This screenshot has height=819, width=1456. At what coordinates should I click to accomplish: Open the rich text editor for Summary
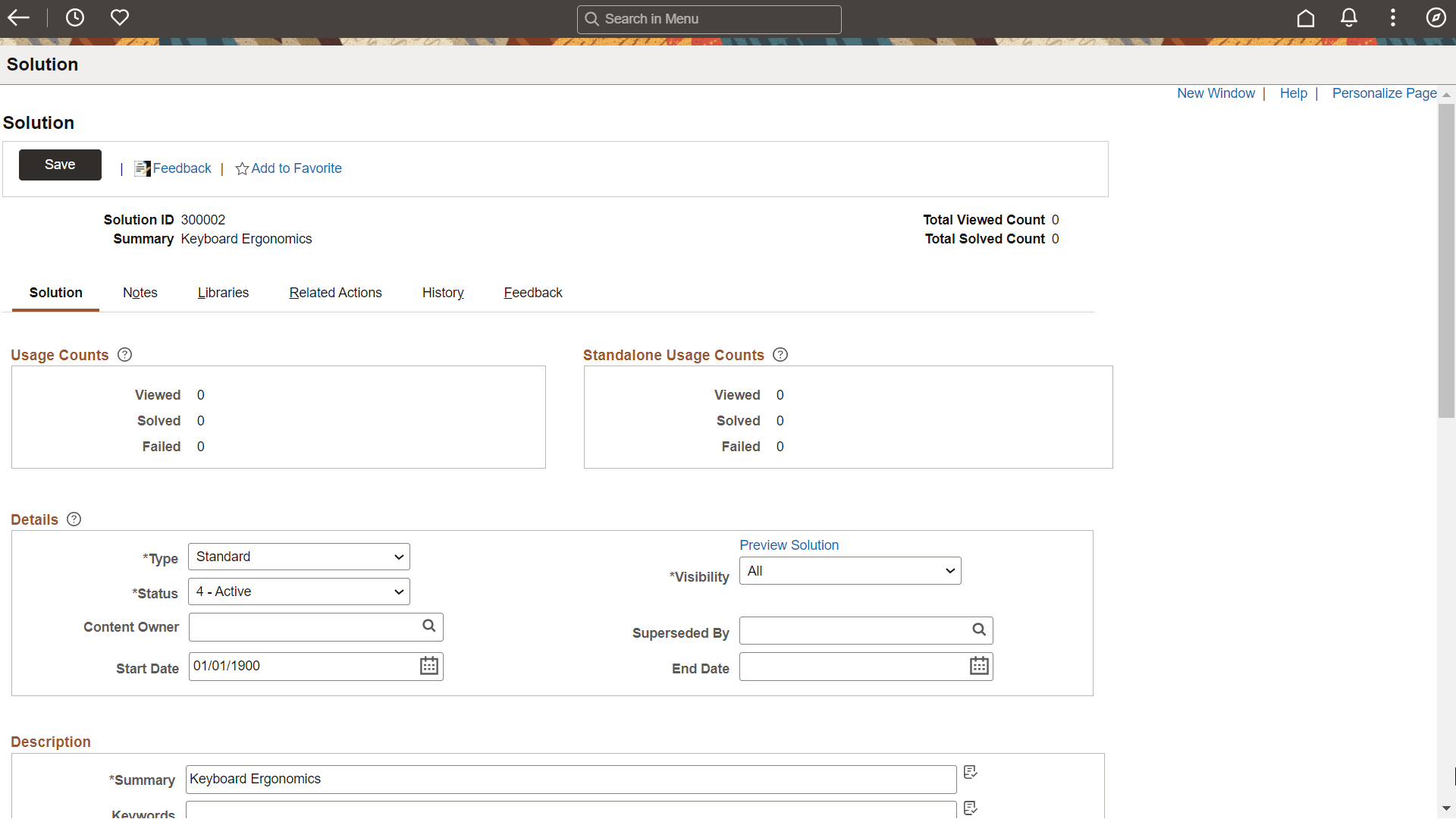970,771
